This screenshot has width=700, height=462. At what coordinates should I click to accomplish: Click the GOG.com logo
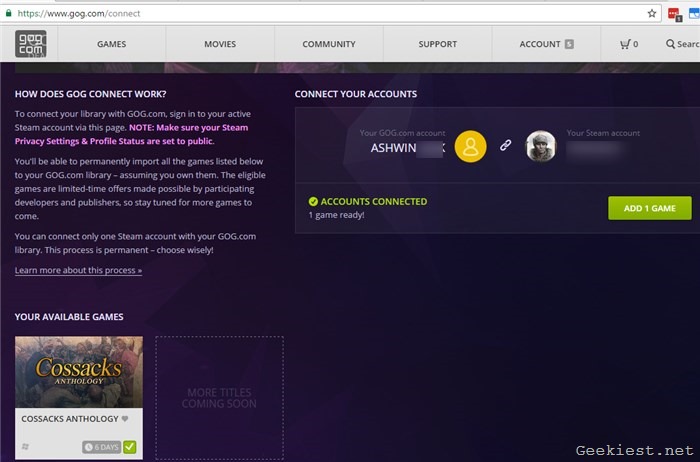29,44
